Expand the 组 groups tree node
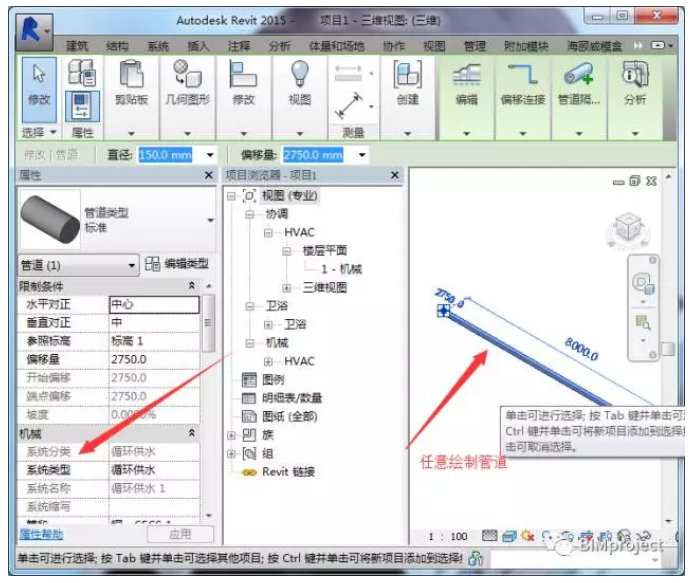 coord(231,454)
